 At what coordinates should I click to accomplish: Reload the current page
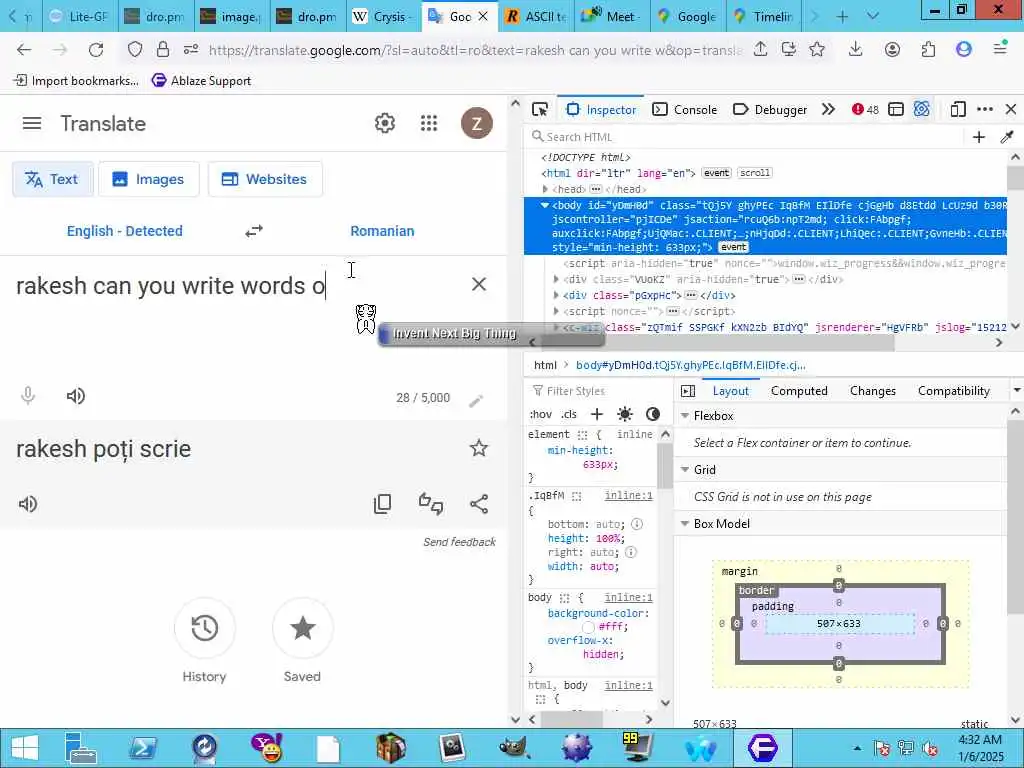coord(96,50)
